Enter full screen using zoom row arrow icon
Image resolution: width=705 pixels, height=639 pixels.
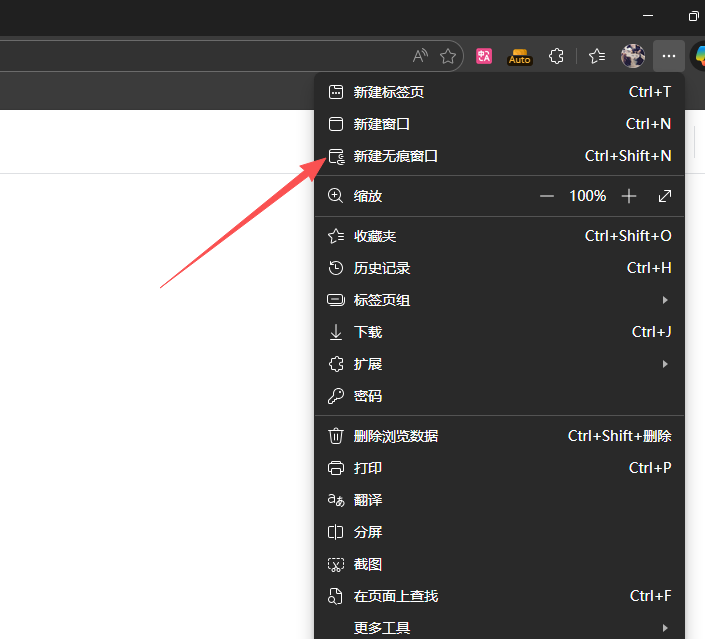pyautogui.click(x=665, y=196)
